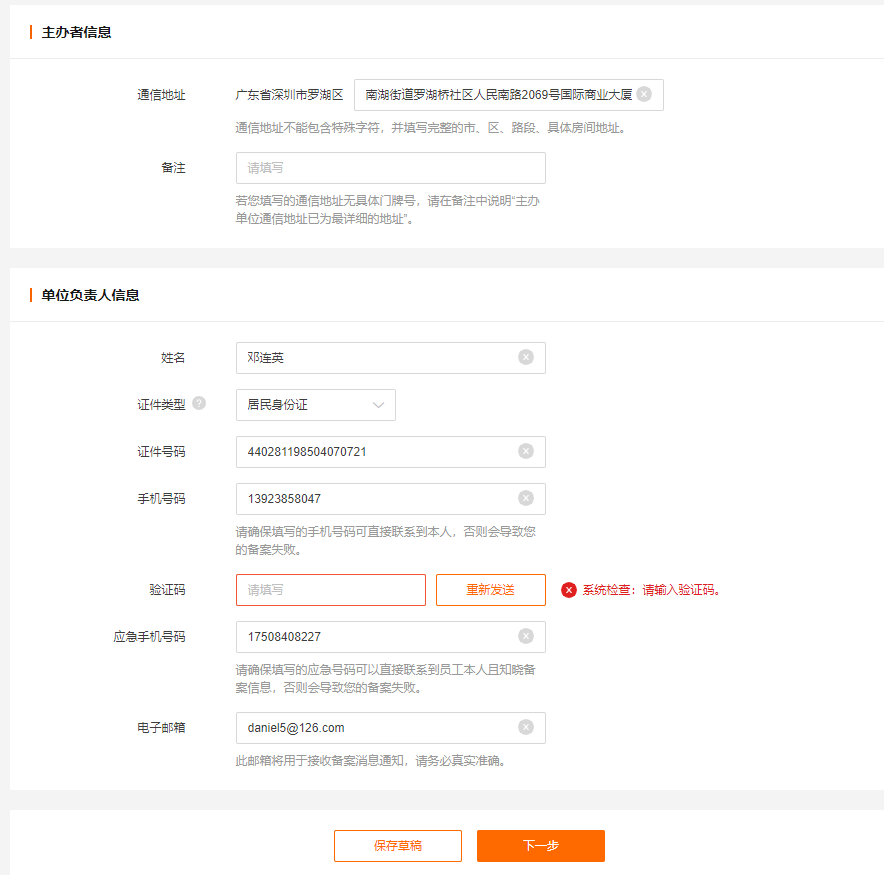Focus the 备注 input field
This screenshot has height=875, width=884.
click(x=390, y=168)
